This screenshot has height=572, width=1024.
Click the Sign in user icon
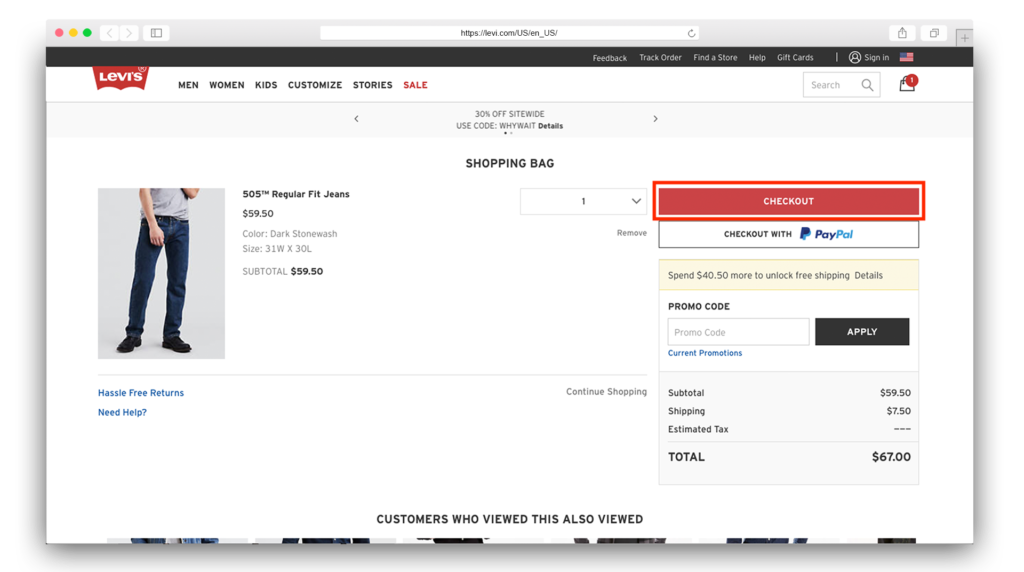(x=854, y=57)
